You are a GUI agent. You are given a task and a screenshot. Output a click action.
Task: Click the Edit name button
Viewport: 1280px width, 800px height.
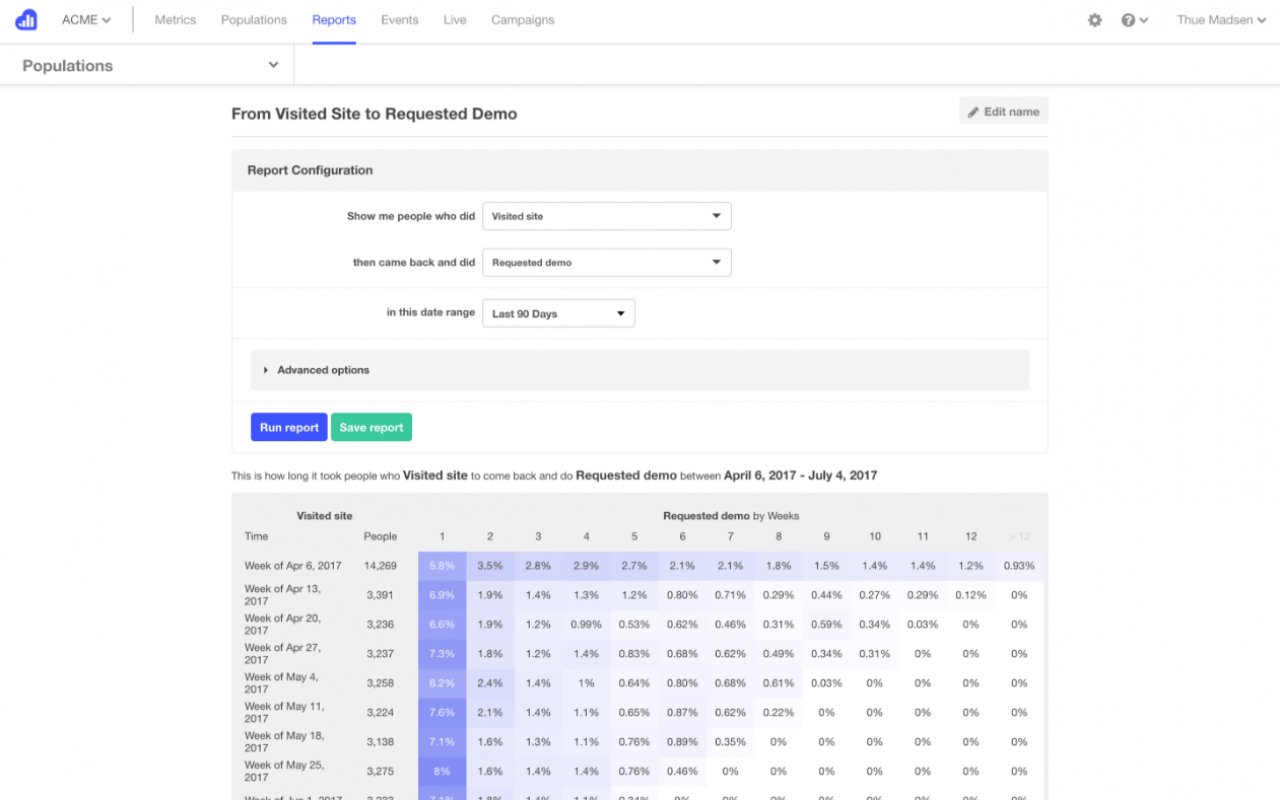point(1004,112)
